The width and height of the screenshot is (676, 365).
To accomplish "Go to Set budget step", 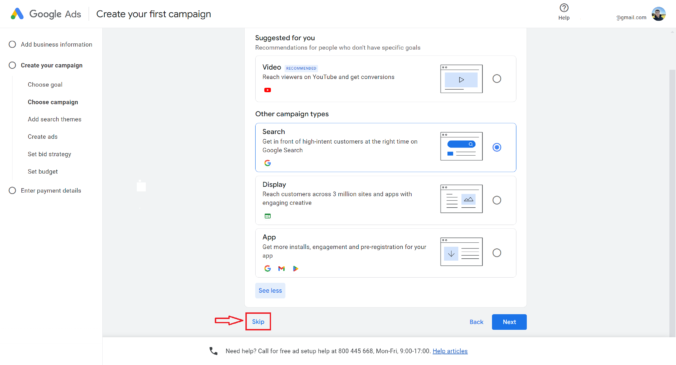I will (x=43, y=172).
